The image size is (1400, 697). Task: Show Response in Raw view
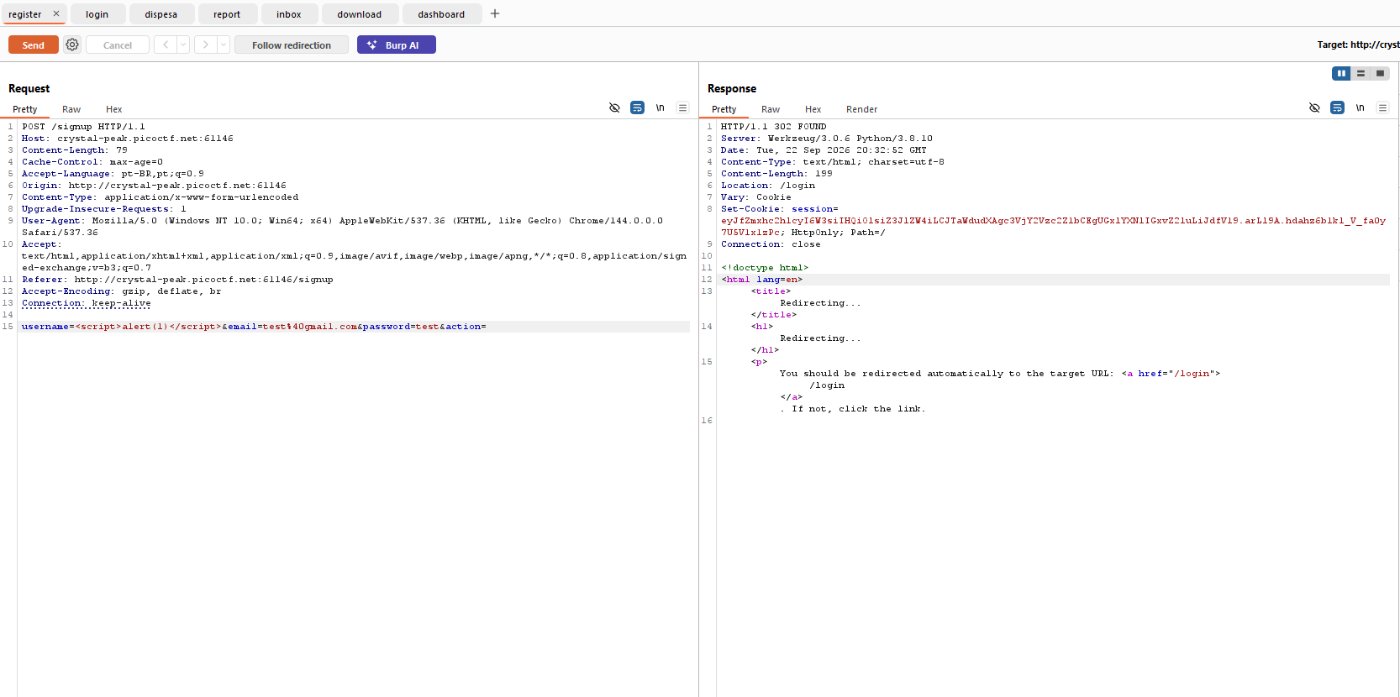point(770,109)
